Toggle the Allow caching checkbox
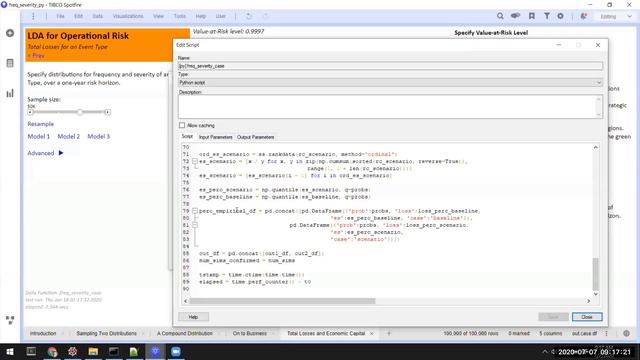 [182, 125]
